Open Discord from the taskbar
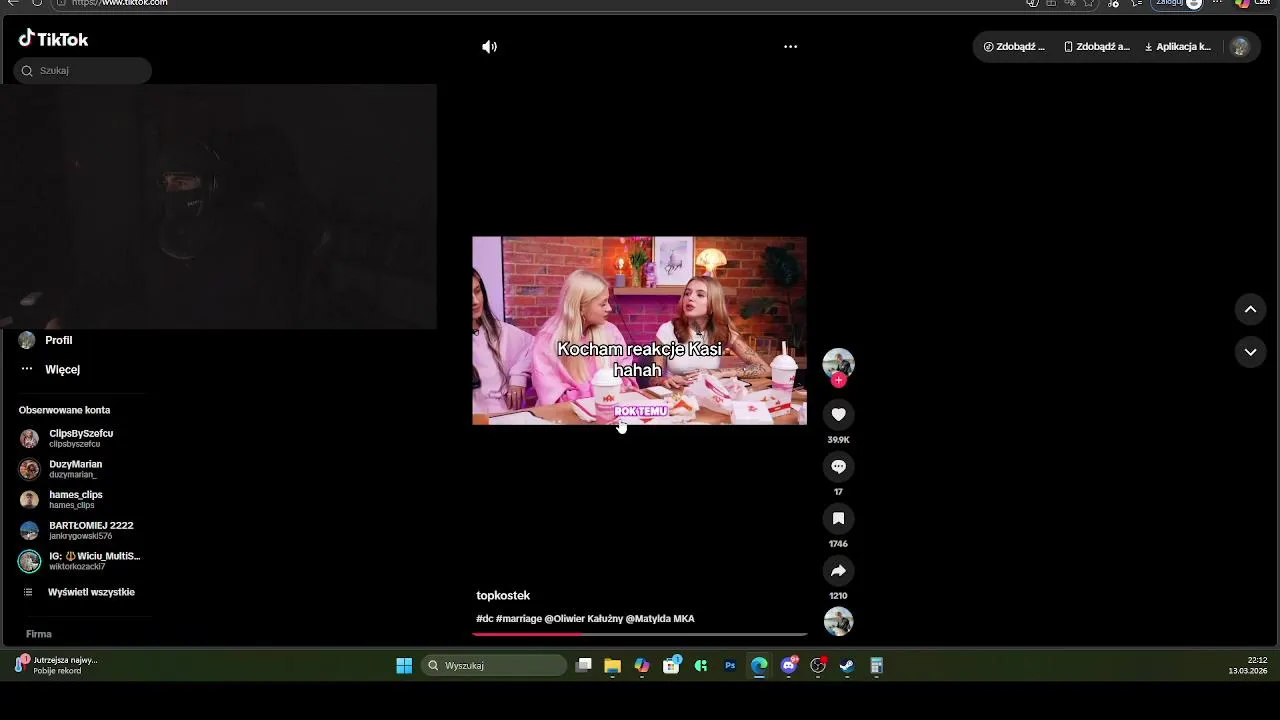1280x720 pixels. click(x=789, y=666)
